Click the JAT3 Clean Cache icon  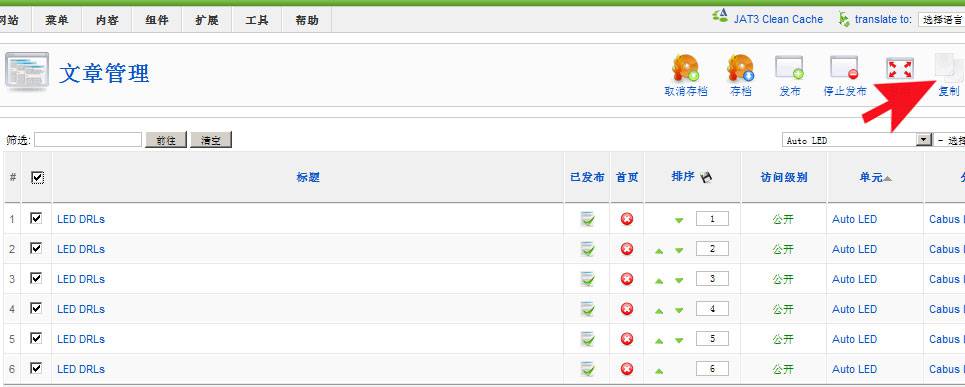[720, 17]
